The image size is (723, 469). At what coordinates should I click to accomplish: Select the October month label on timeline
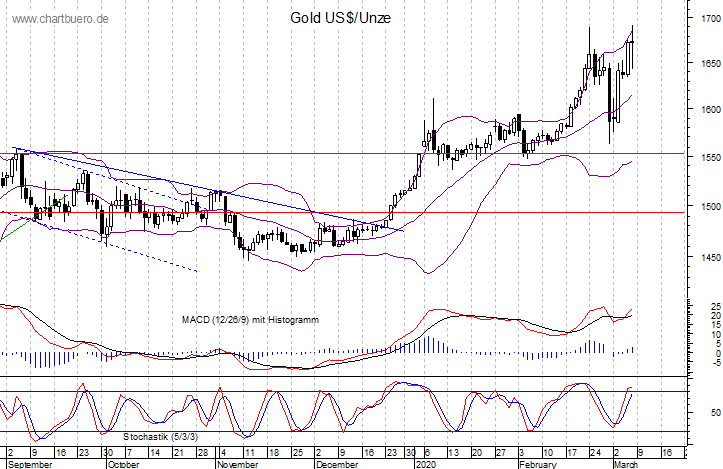(123, 463)
